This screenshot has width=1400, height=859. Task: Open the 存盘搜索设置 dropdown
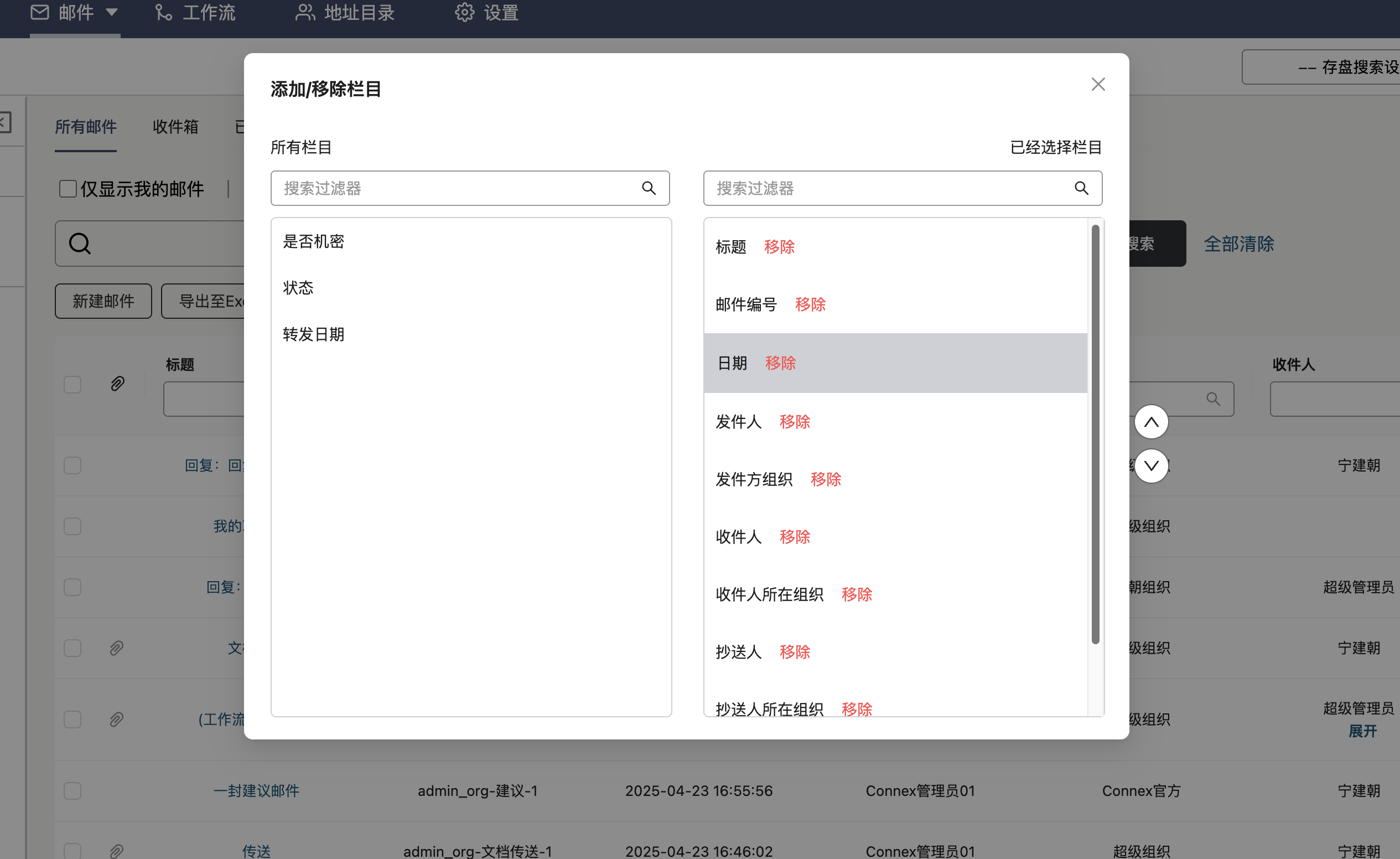click(1324, 67)
